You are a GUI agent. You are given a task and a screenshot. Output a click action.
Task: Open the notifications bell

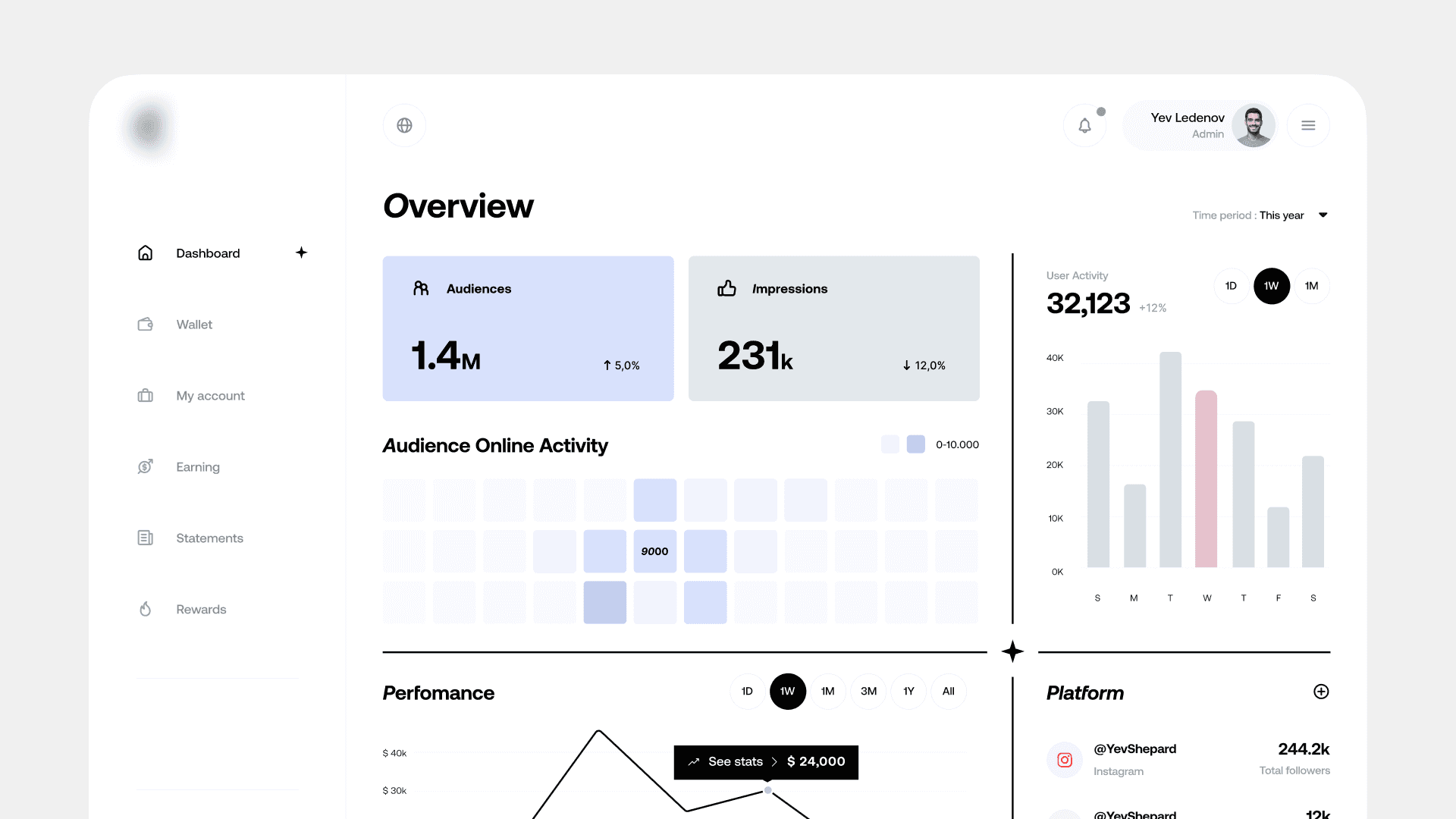1084,125
